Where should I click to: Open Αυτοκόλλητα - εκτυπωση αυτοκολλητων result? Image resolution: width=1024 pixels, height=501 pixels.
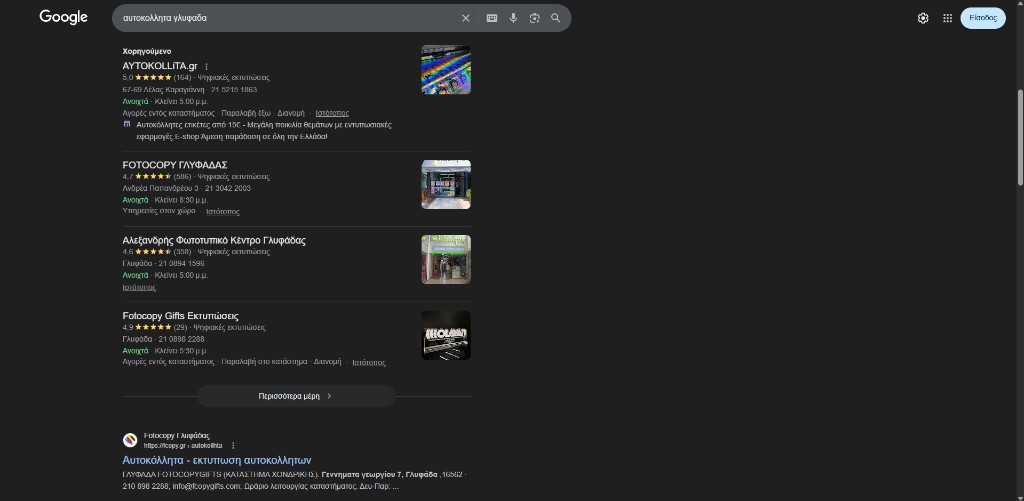coord(217,460)
